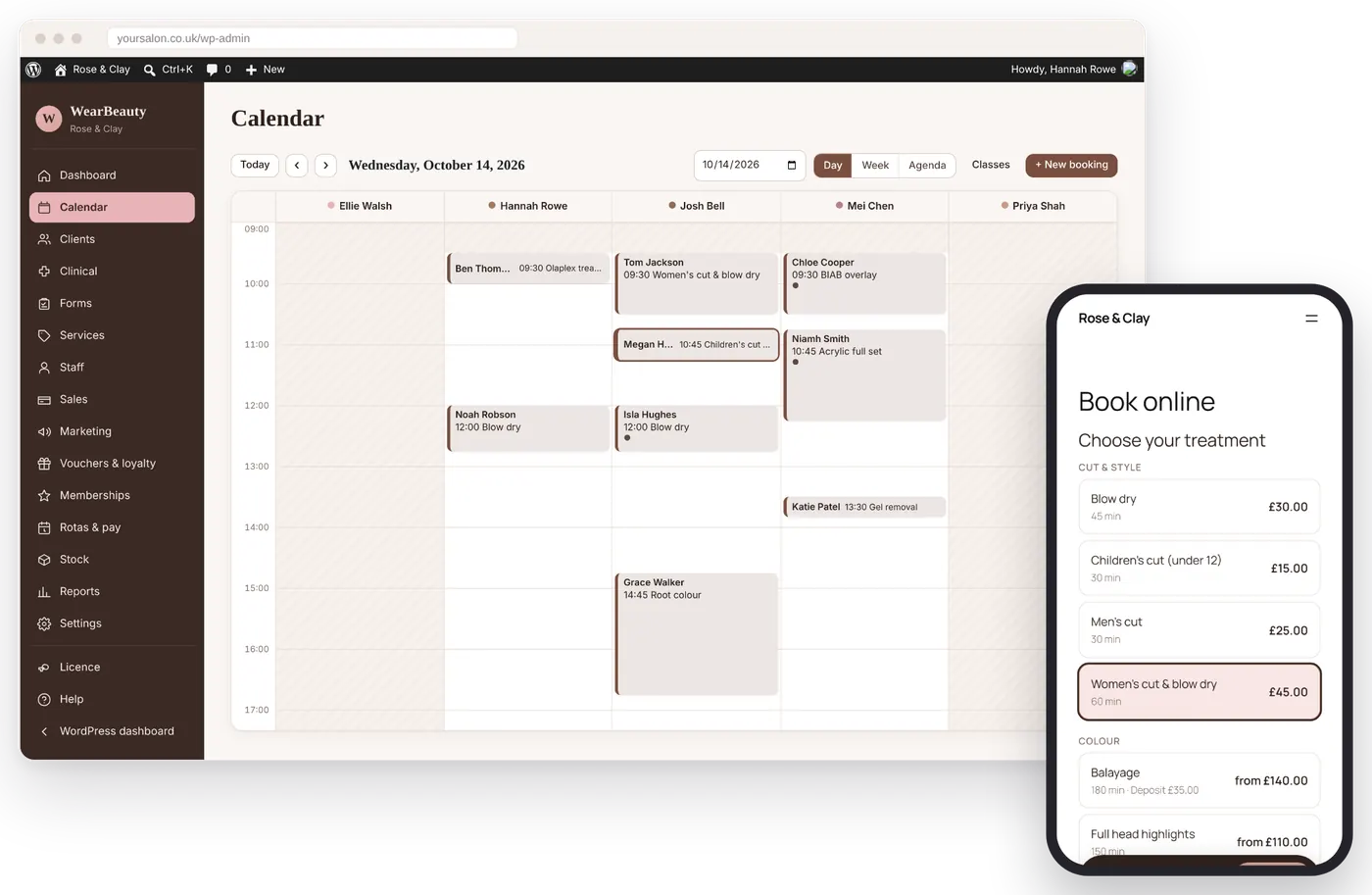Image resolution: width=1372 pixels, height=895 pixels.
Task: Click the Vouchers & loyalty gift icon
Action: 44,464
